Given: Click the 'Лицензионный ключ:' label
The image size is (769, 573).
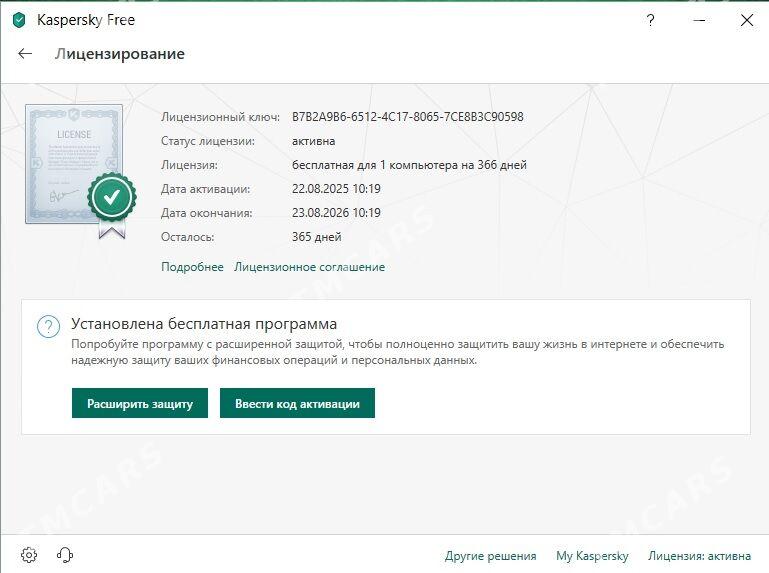Looking at the screenshot, I should coord(220,117).
